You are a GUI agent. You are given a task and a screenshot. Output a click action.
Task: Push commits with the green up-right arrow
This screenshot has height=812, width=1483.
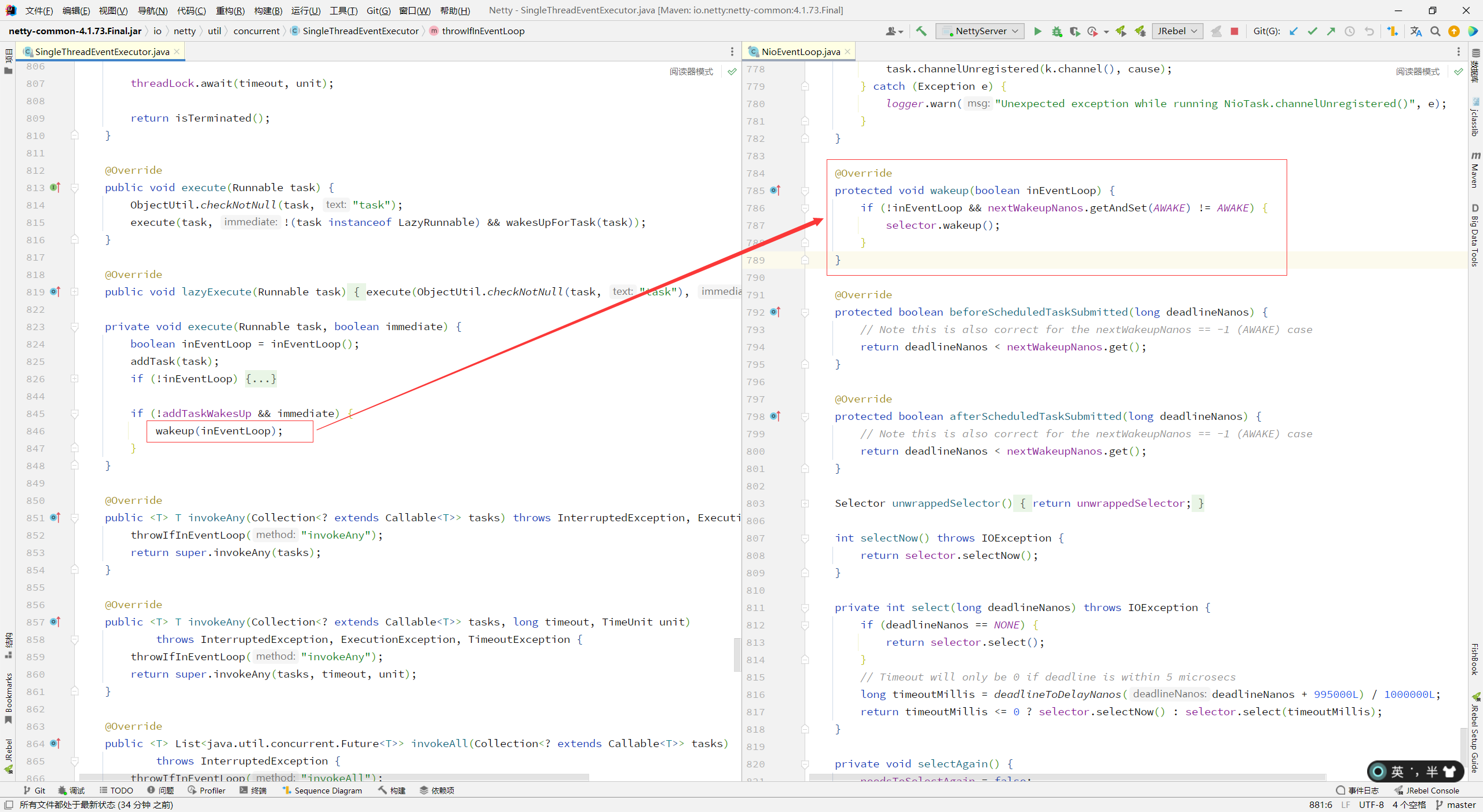pos(1331,31)
